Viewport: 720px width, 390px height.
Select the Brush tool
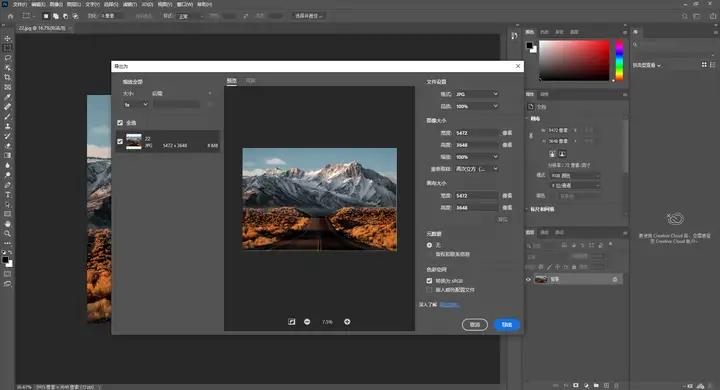coord(7,116)
